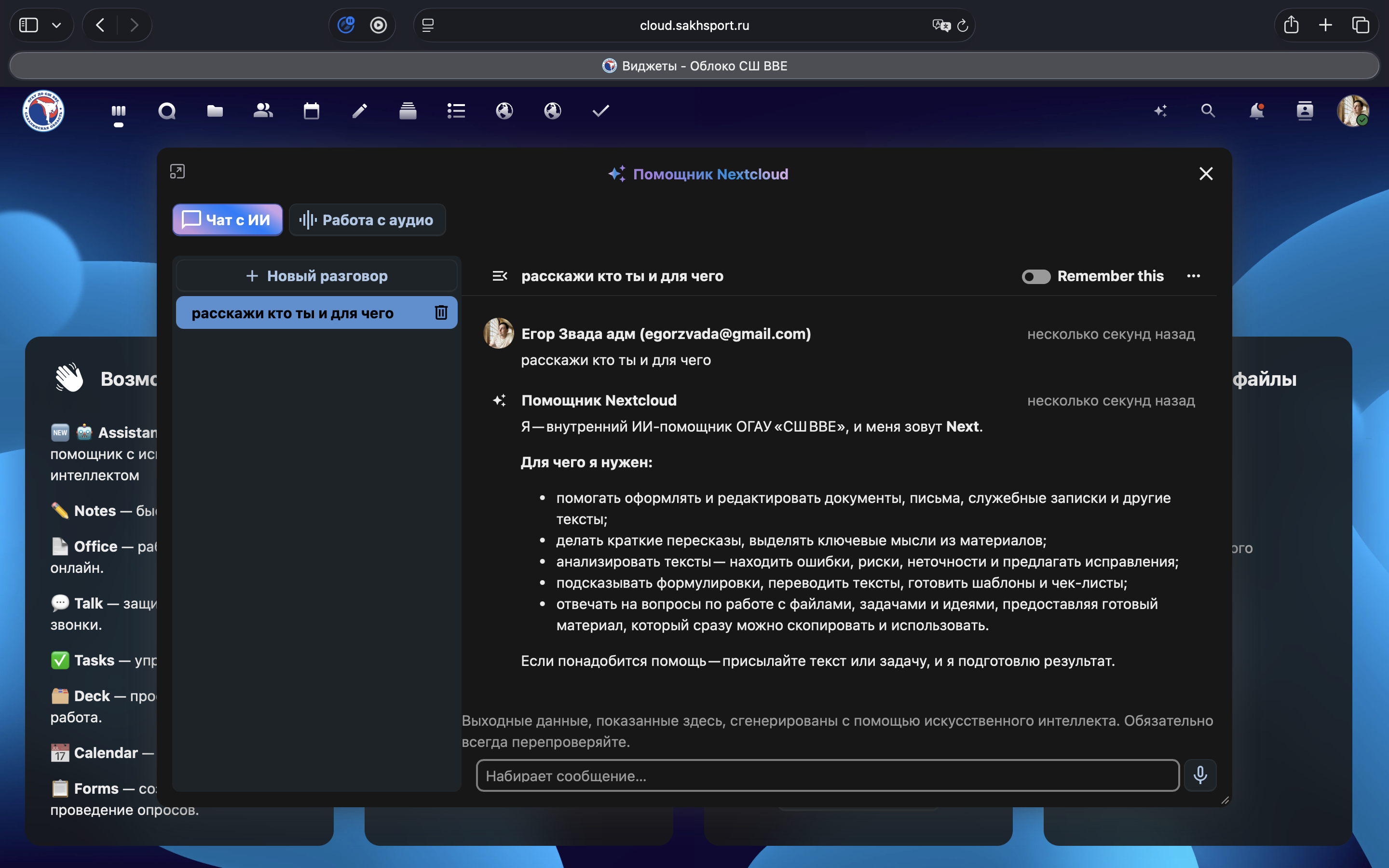Go forward in Safari history
This screenshot has width=1389, height=868.
coord(134,25)
